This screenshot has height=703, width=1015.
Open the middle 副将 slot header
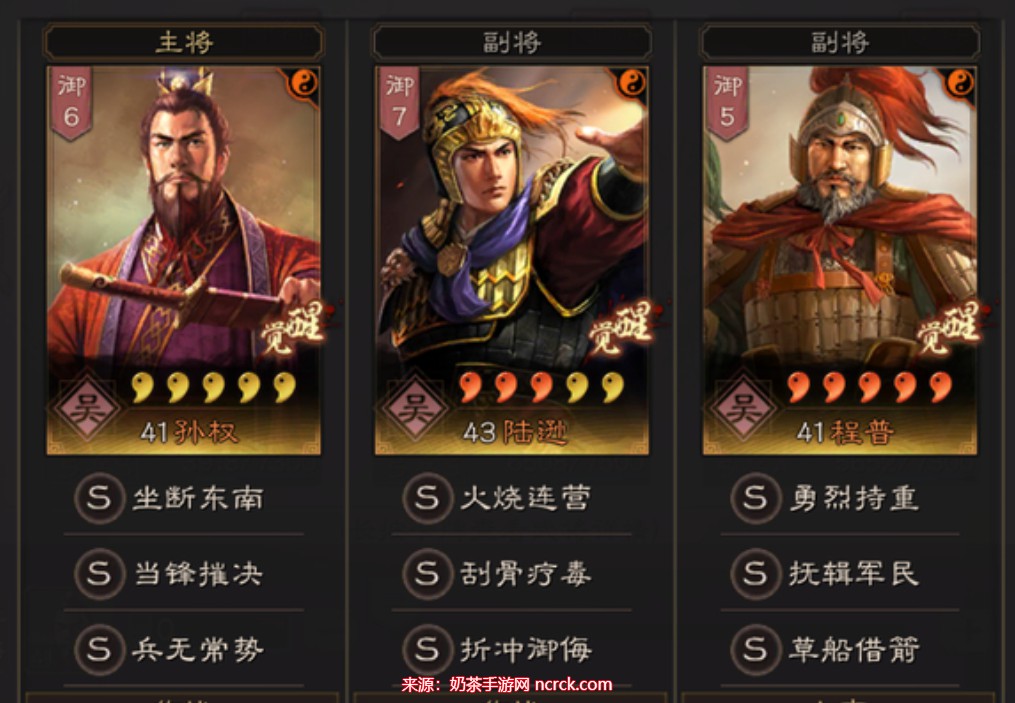512,43
